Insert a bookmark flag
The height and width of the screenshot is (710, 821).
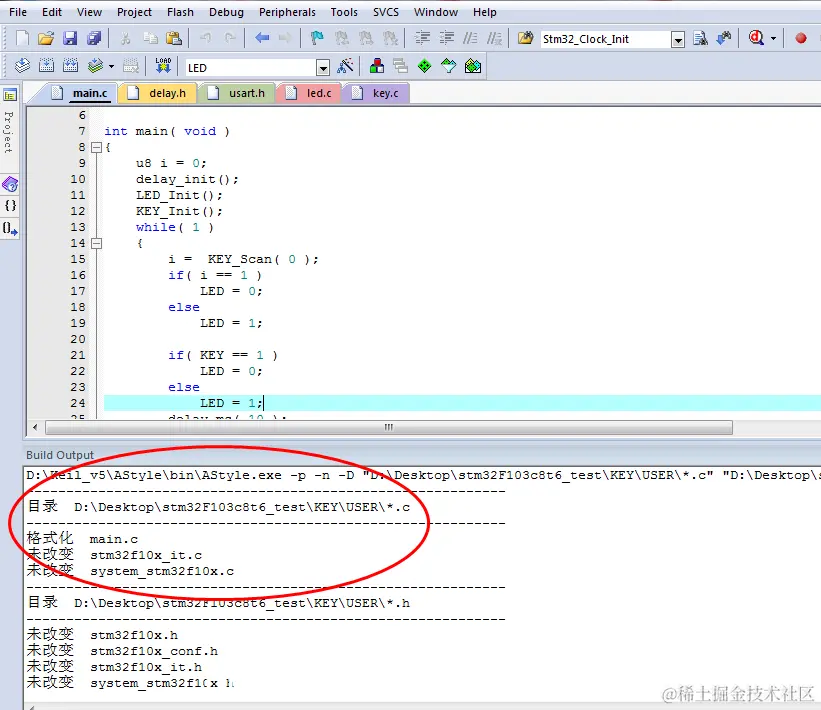tap(317, 38)
